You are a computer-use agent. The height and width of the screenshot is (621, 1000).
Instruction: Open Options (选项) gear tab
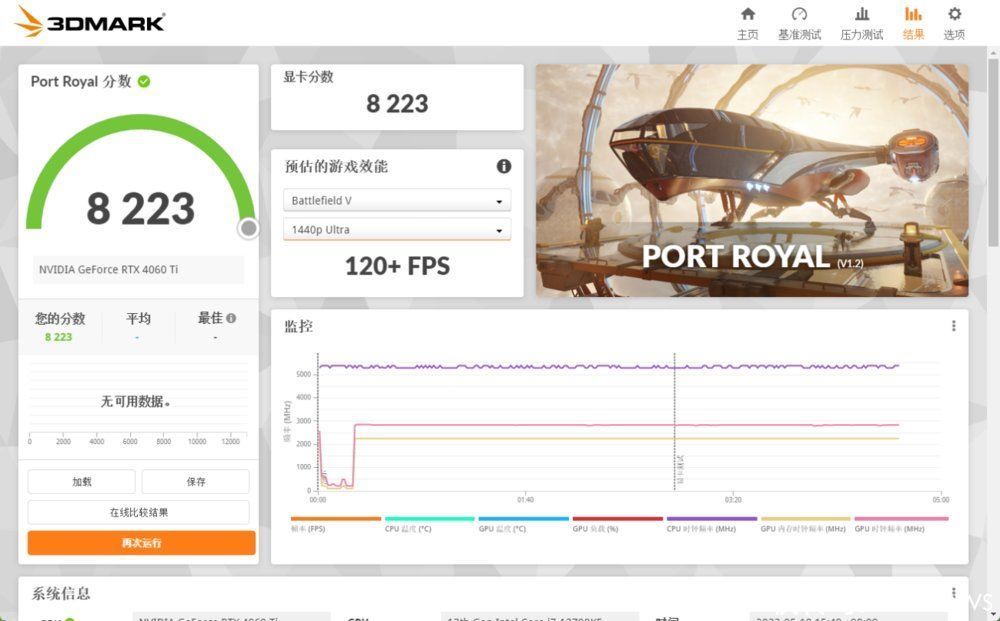(954, 24)
